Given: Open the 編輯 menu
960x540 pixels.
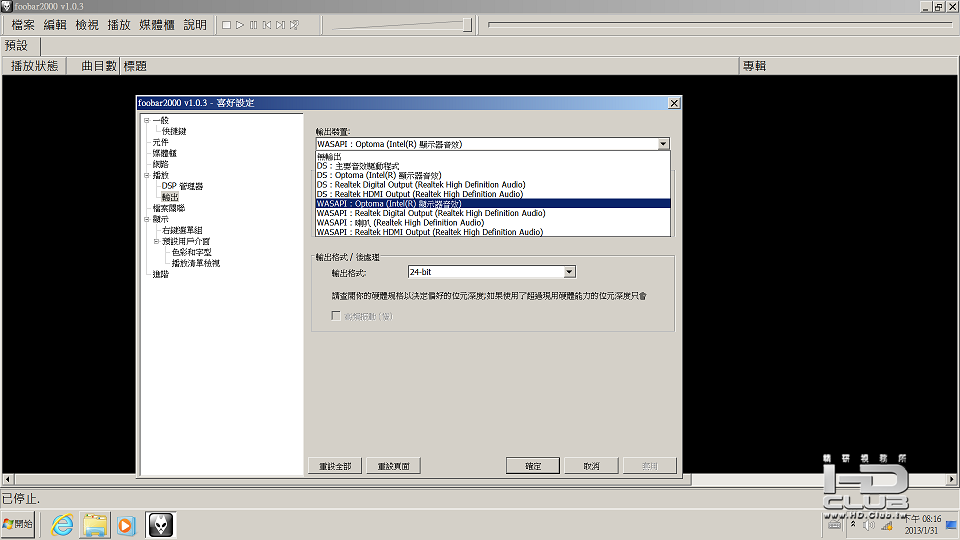Looking at the screenshot, I should [55, 25].
